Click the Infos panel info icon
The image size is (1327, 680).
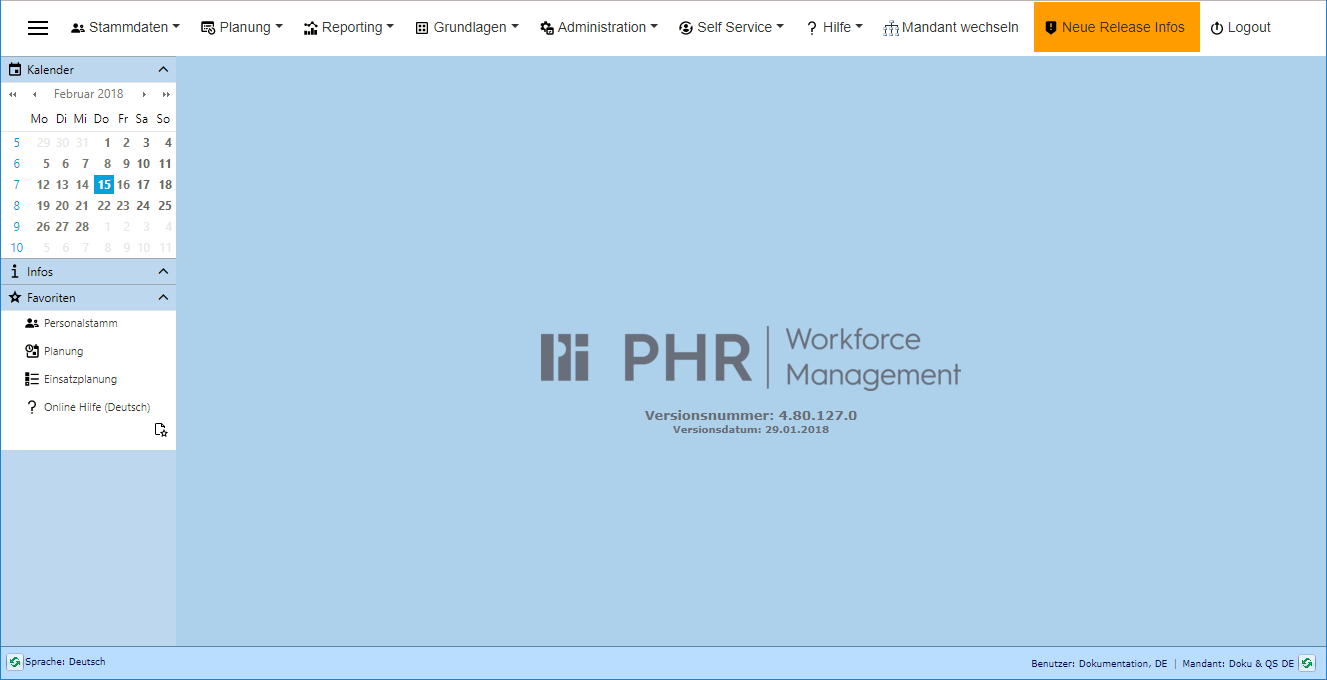[x=15, y=272]
